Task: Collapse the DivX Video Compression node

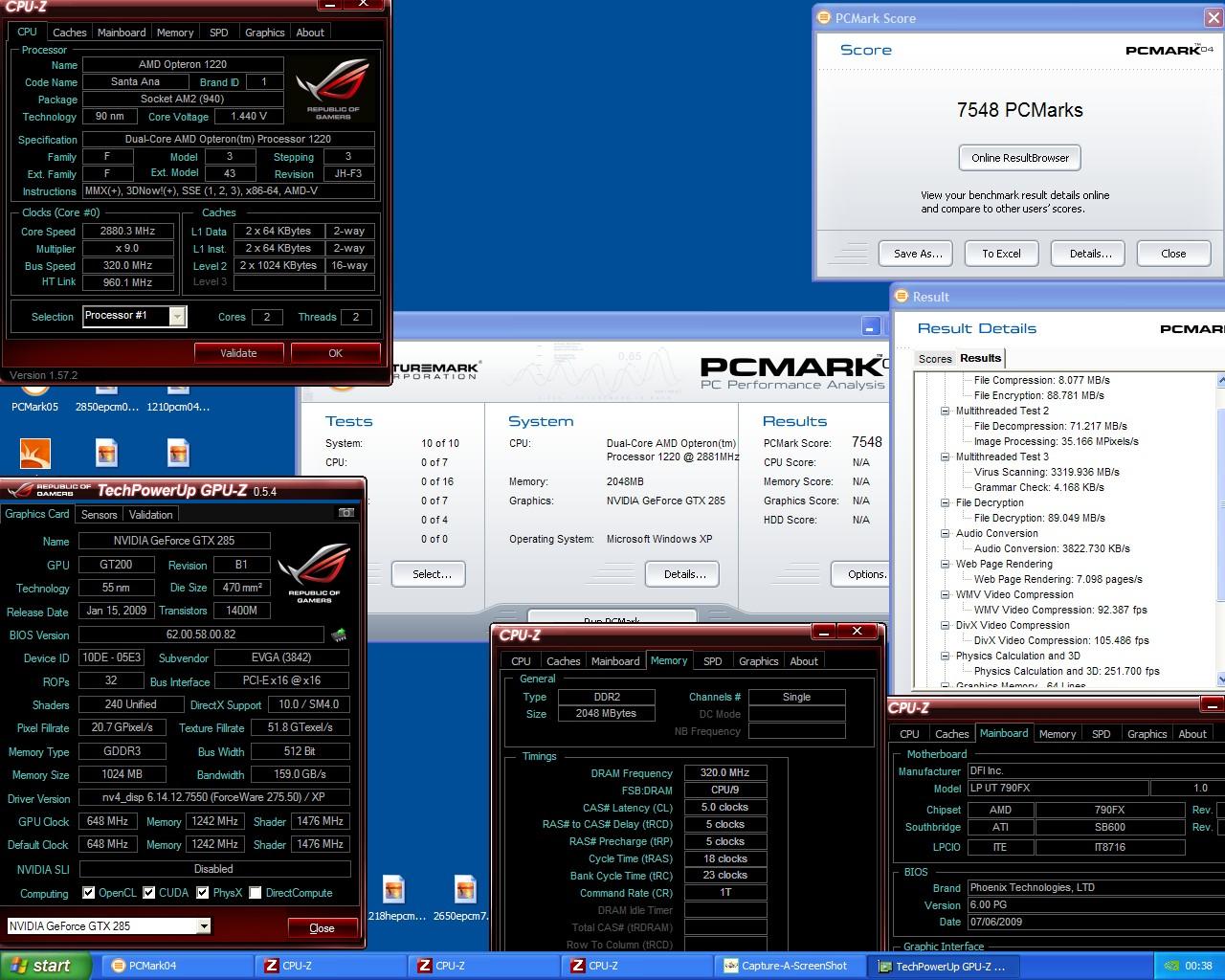Action: pyautogui.click(x=946, y=625)
